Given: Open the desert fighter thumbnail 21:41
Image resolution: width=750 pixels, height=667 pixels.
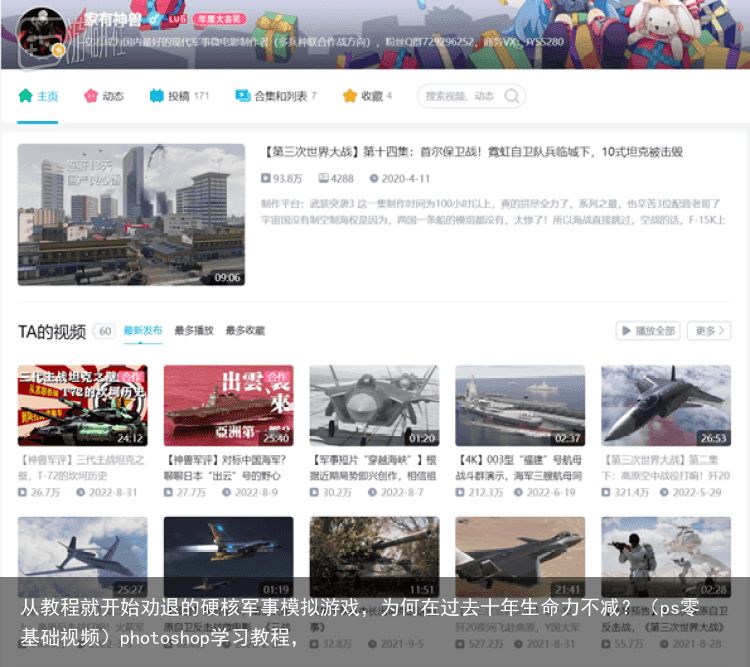Looking at the screenshot, I should click(x=520, y=557).
